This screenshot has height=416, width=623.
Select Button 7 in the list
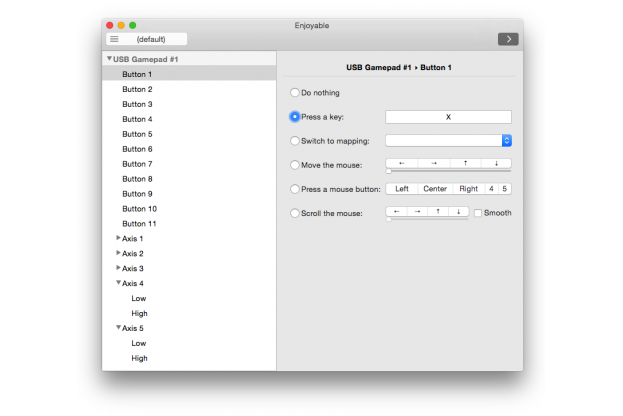(x=189, y=164)
